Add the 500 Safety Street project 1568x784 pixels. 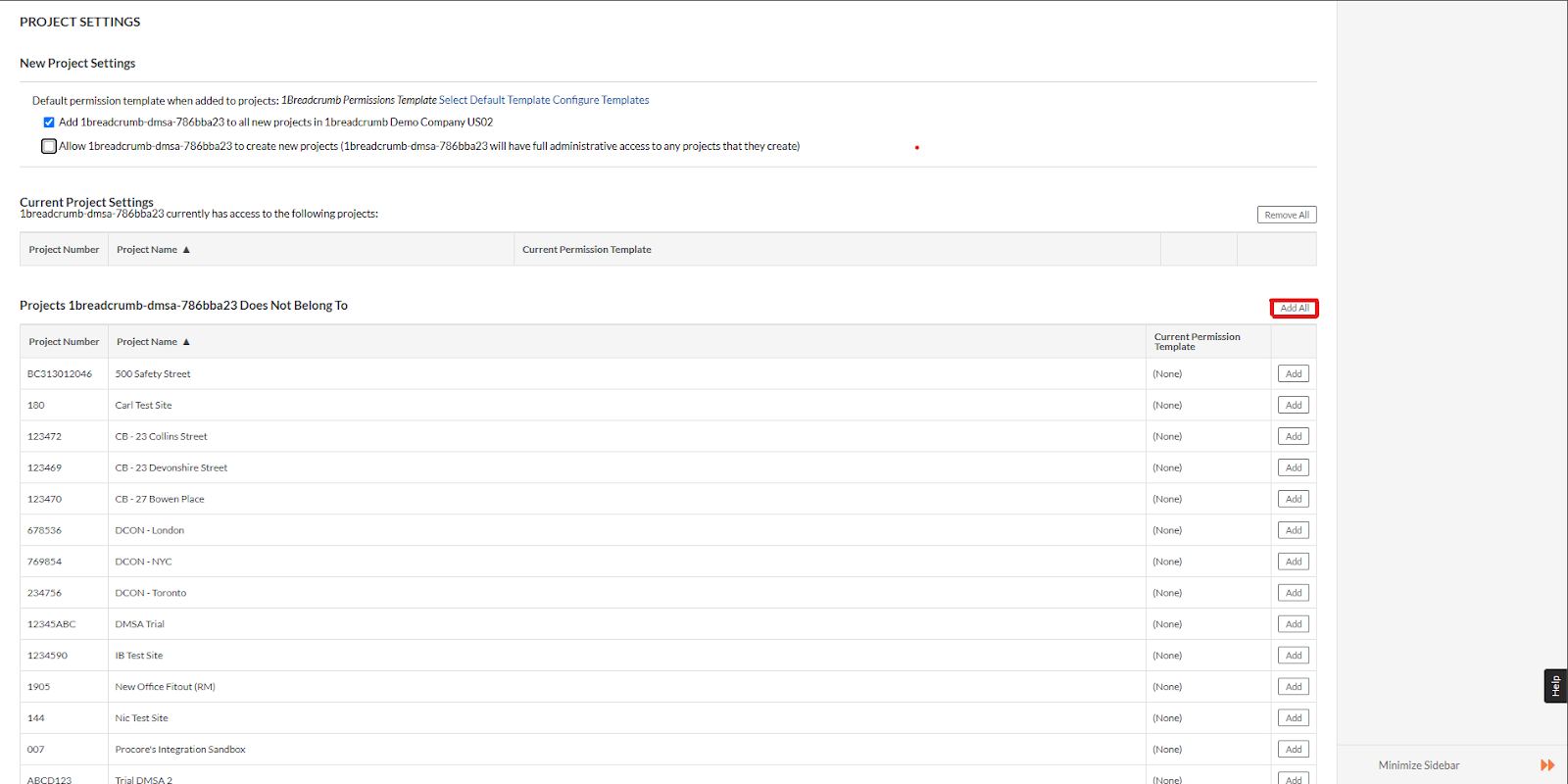1294,373
